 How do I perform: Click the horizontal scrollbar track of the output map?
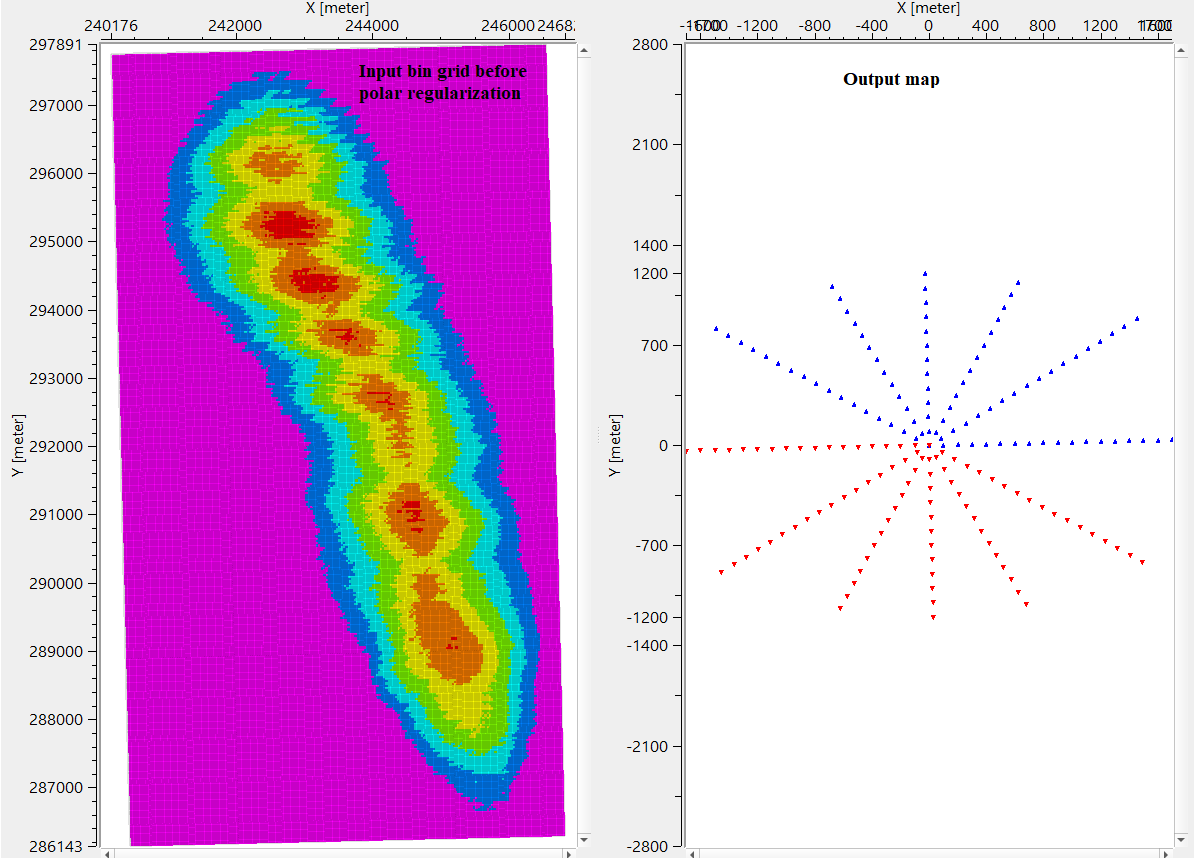point(930,852)
